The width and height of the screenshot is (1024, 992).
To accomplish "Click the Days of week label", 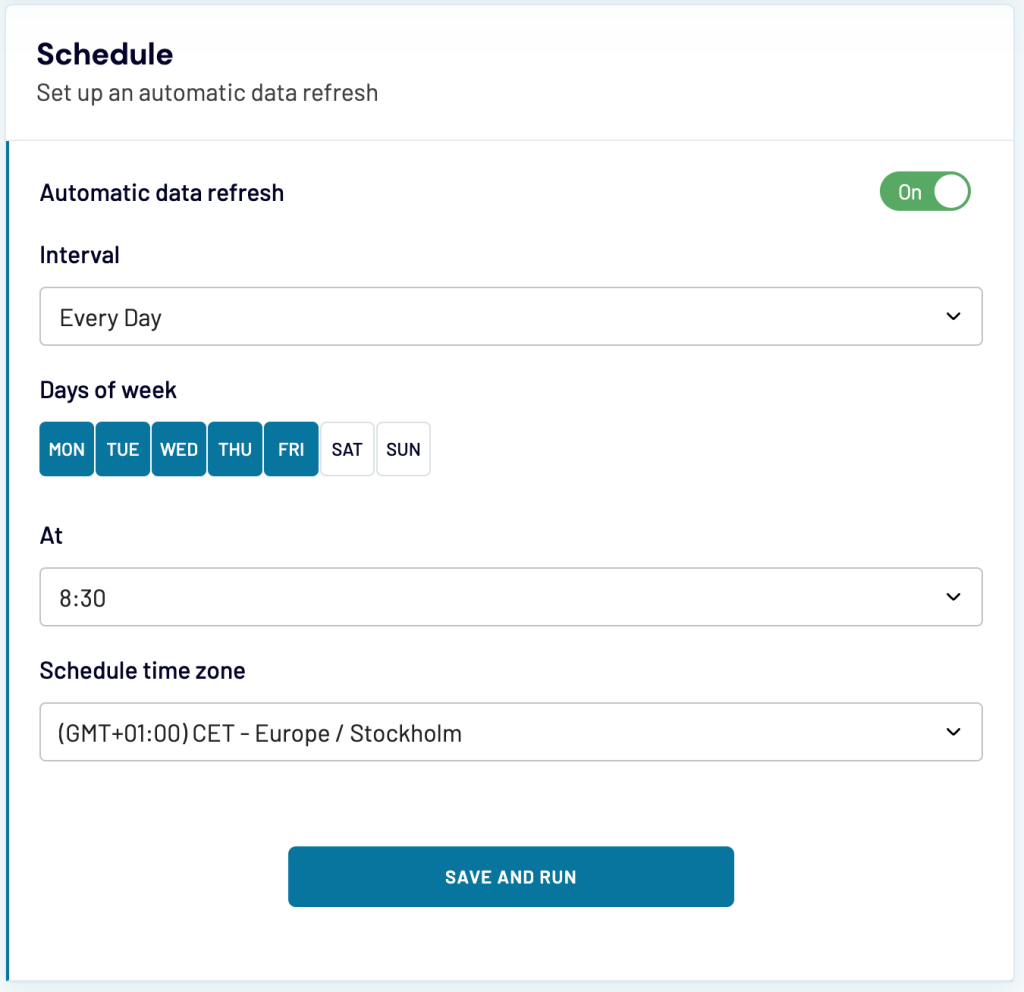I will click(107, 390).
